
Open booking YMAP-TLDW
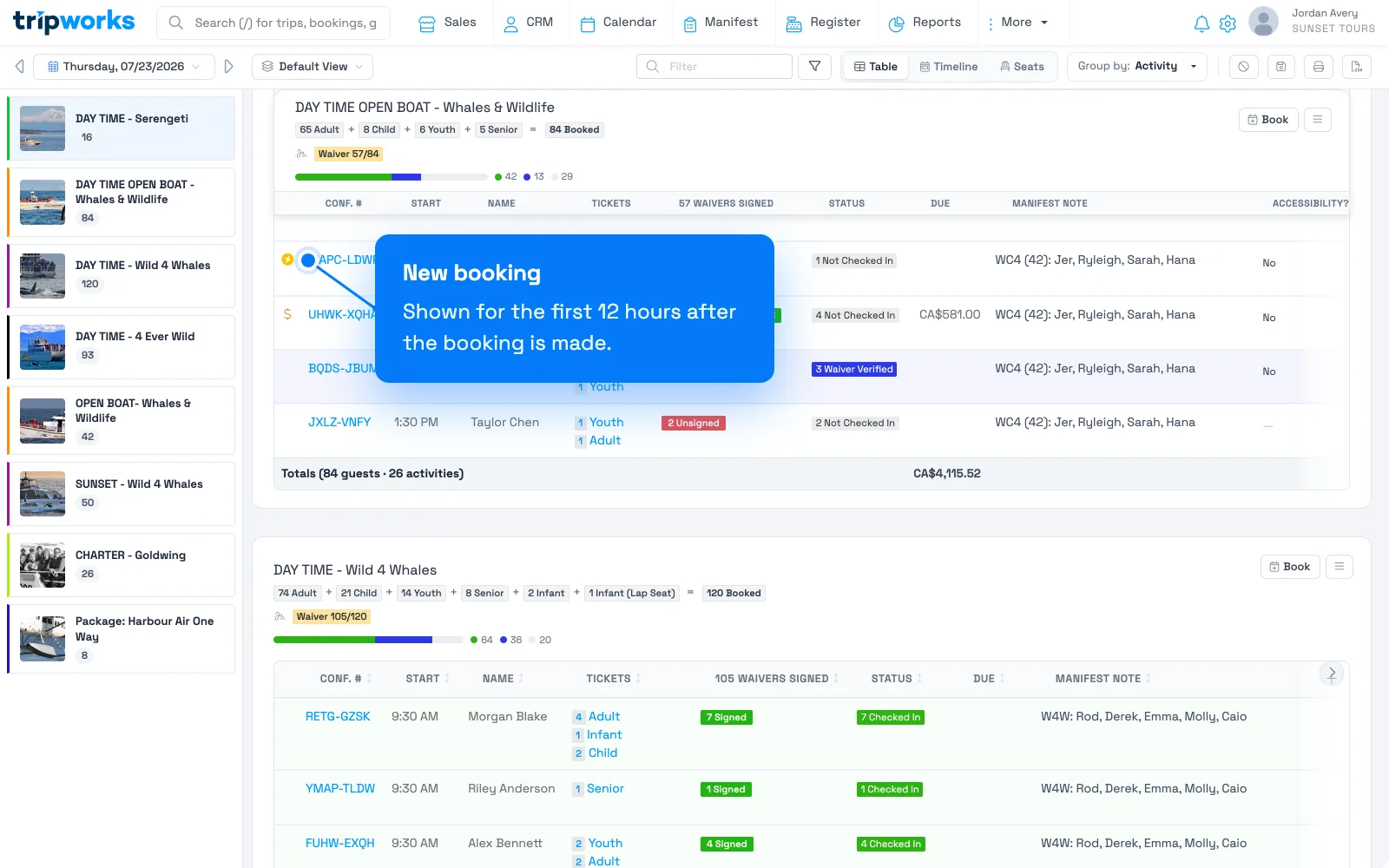340,789
